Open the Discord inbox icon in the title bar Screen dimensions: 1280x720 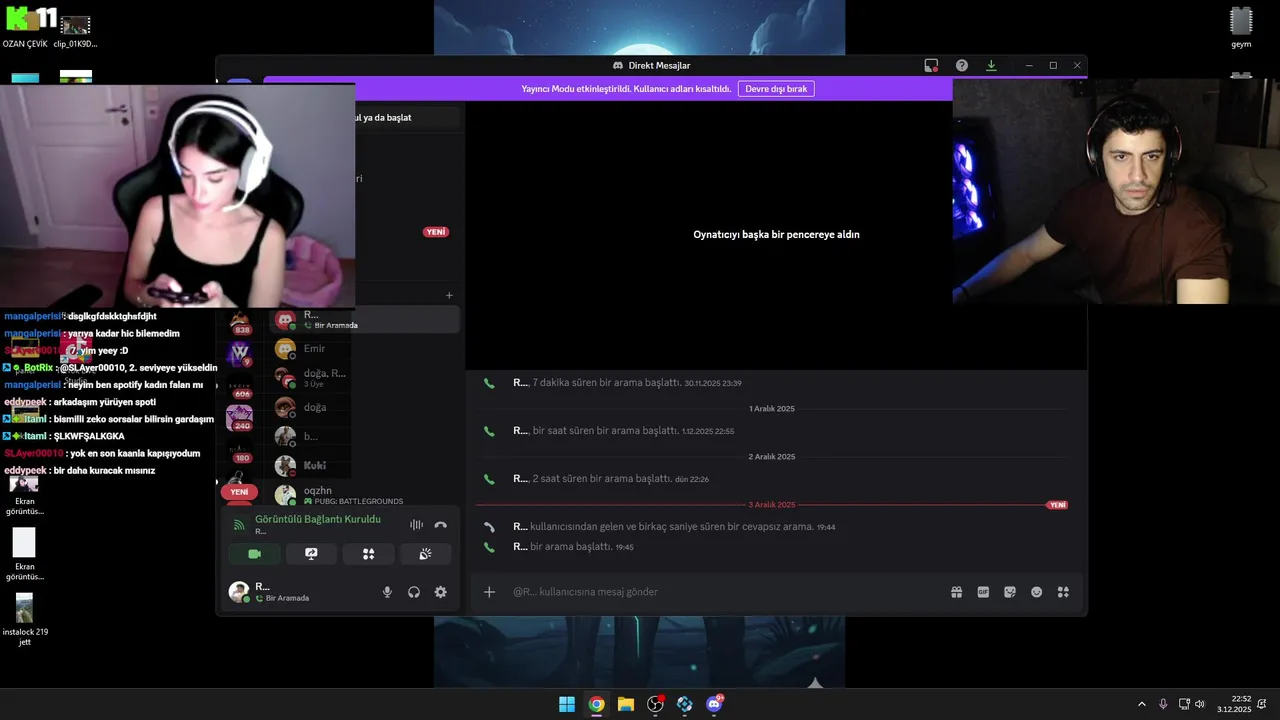[931, 66]
